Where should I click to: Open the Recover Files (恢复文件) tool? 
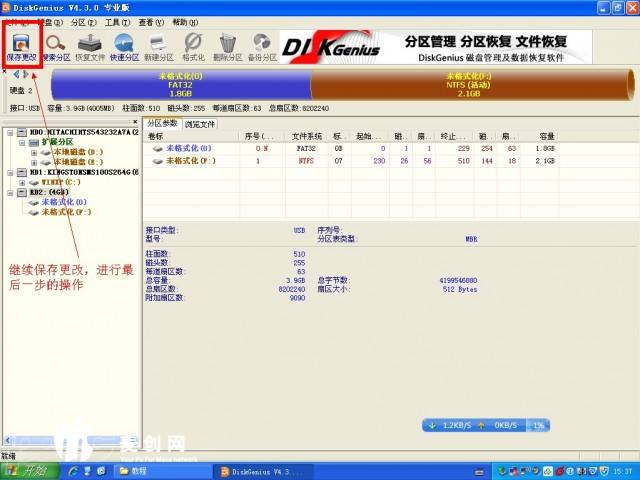pyautogui.click(x=90, y=45)
